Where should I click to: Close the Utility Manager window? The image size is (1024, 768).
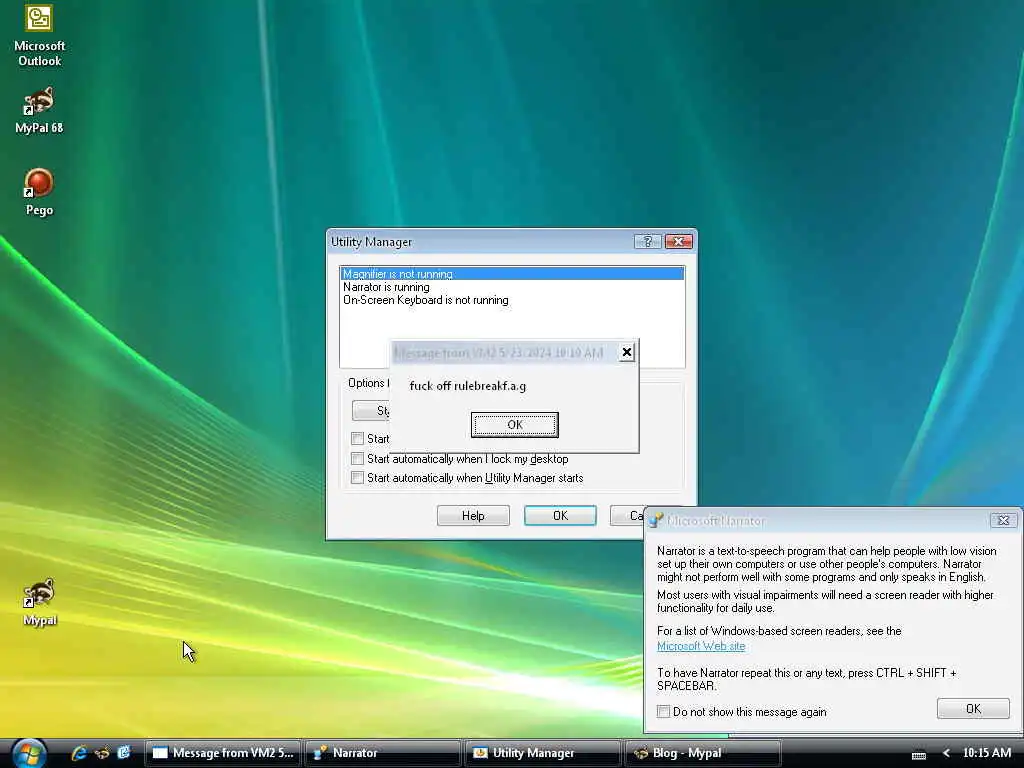[679, 242]
